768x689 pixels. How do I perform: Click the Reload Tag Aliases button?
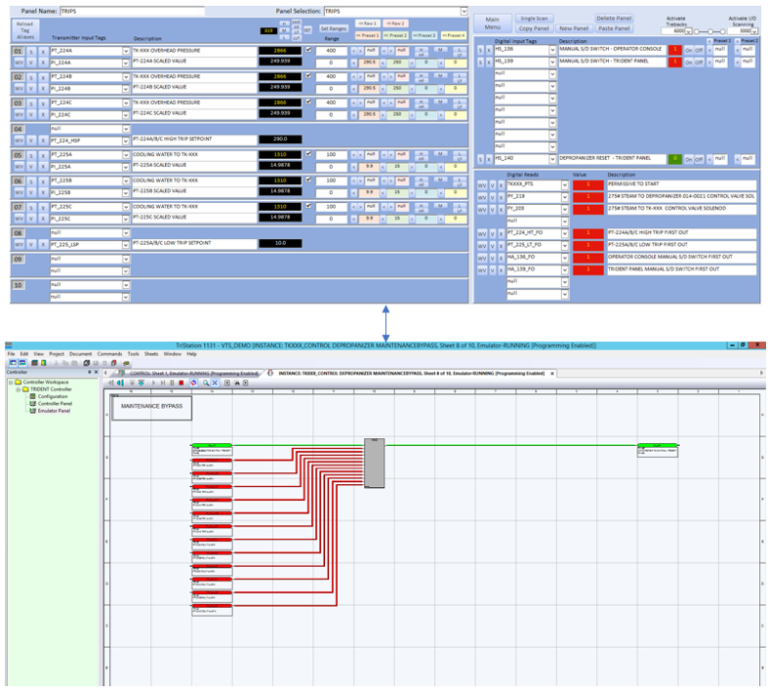[25, 30]
